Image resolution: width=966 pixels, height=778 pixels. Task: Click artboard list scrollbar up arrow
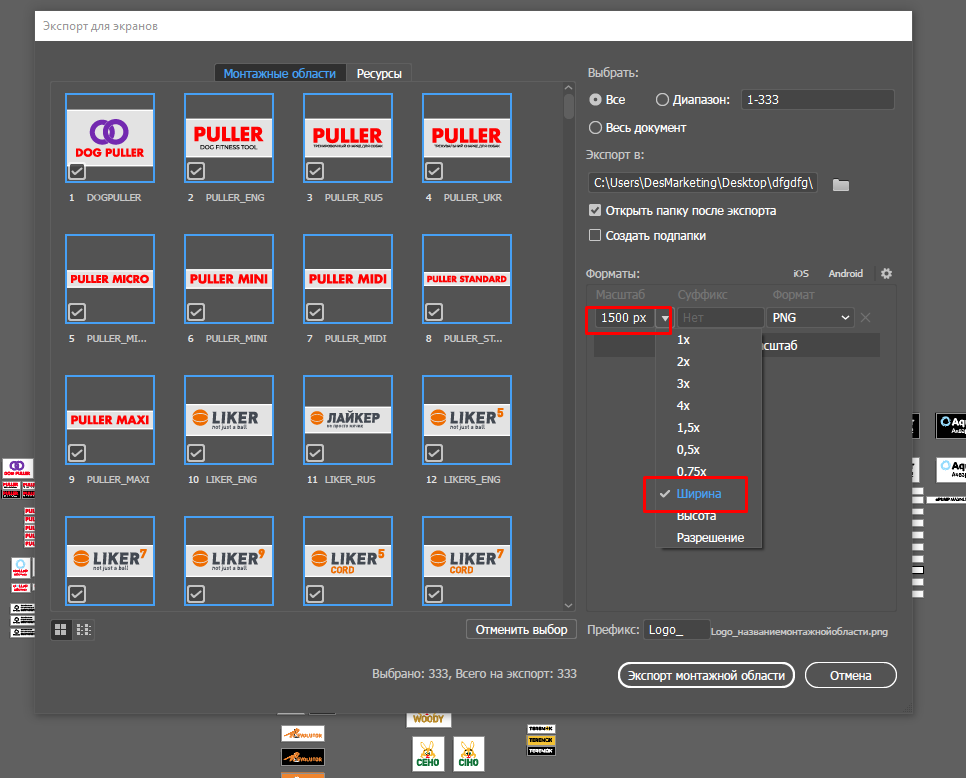click(x=568, y=88)
